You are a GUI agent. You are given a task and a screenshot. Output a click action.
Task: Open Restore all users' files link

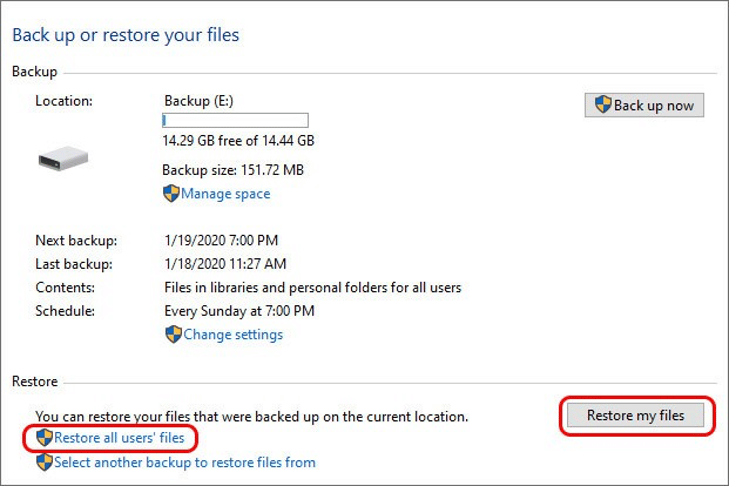pyautogui.click(x=119, y=438)
